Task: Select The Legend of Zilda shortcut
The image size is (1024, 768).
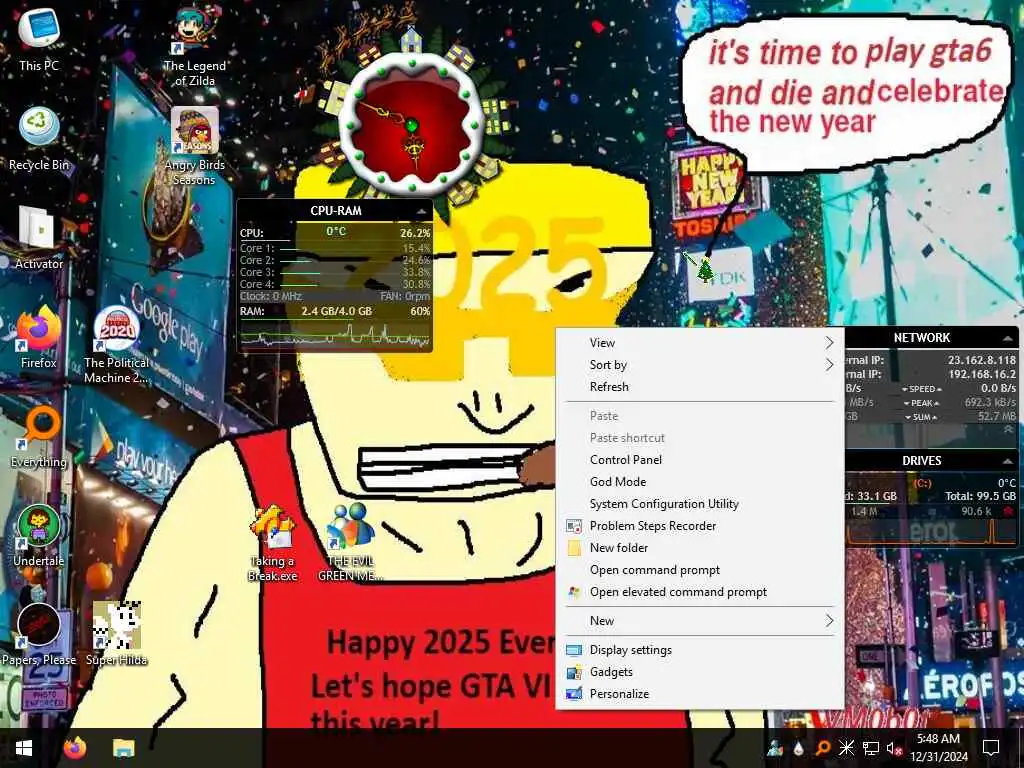Action: point(195,47)
